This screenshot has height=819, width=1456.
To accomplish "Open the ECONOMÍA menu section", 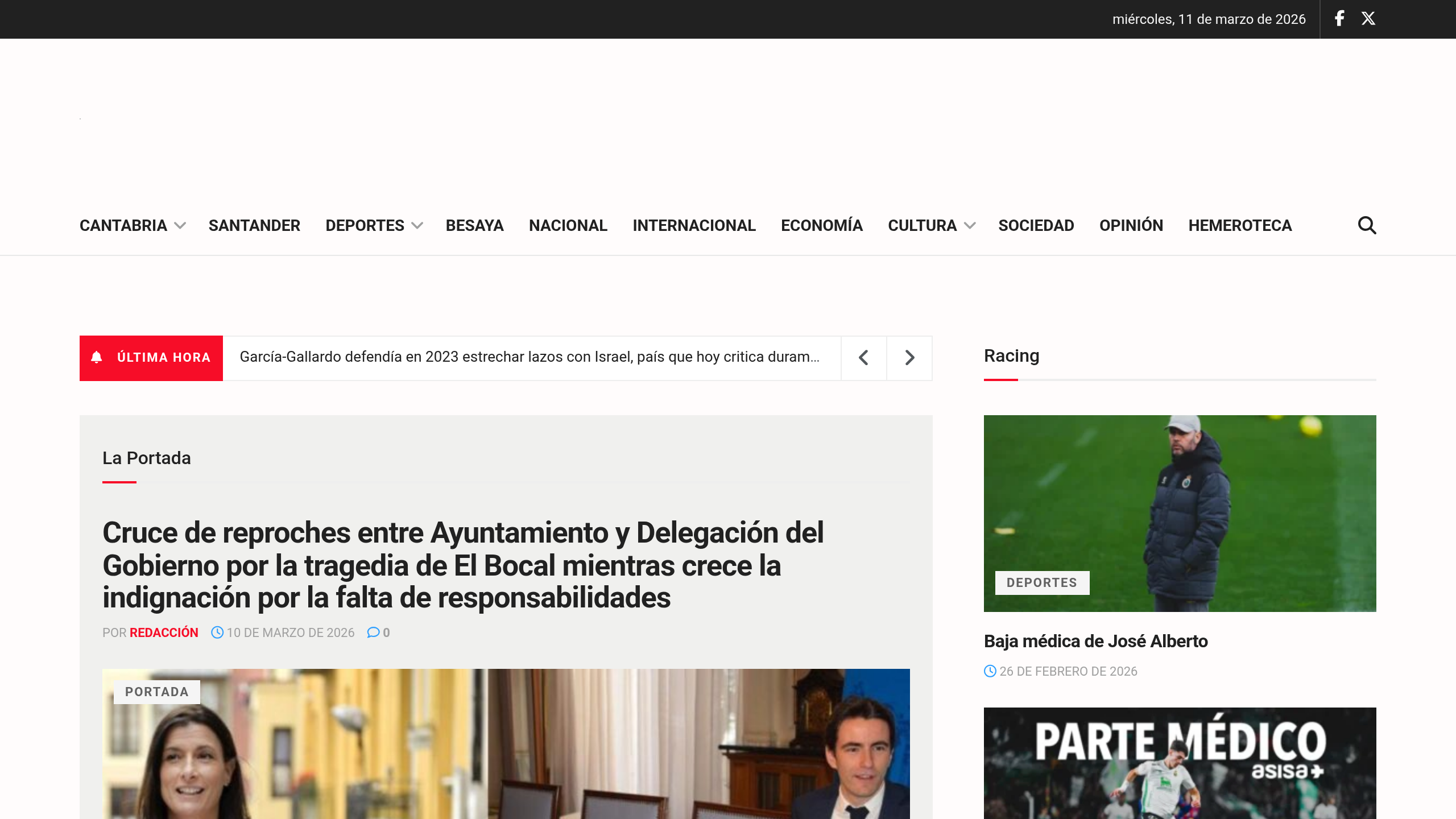I will [822, 225].
